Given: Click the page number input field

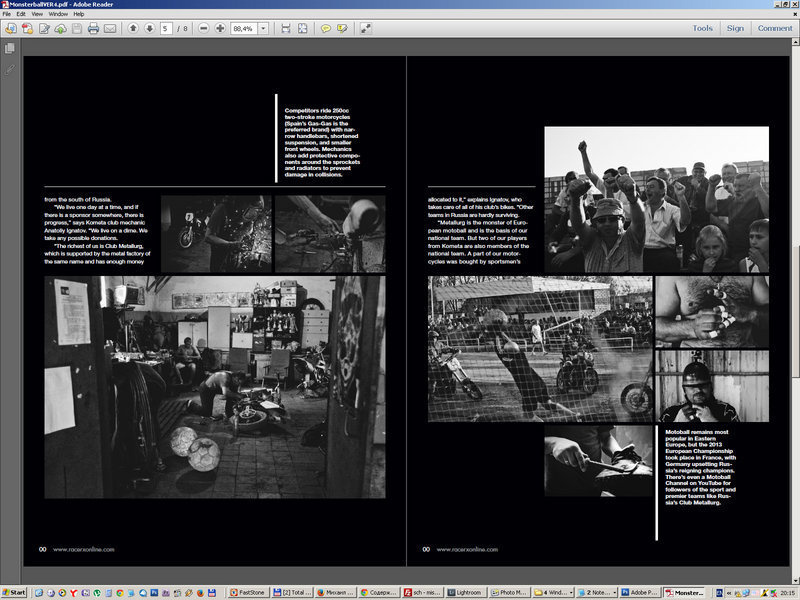Looking at the screenshot, I should 166,28.
